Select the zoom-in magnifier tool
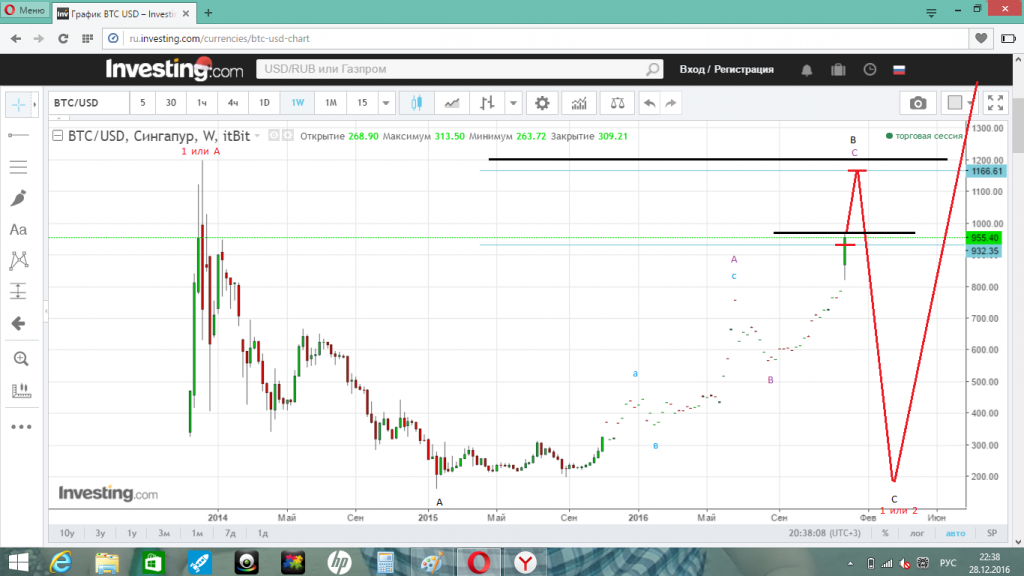Viewport: 1024px width, 576px height. point(18,358)
